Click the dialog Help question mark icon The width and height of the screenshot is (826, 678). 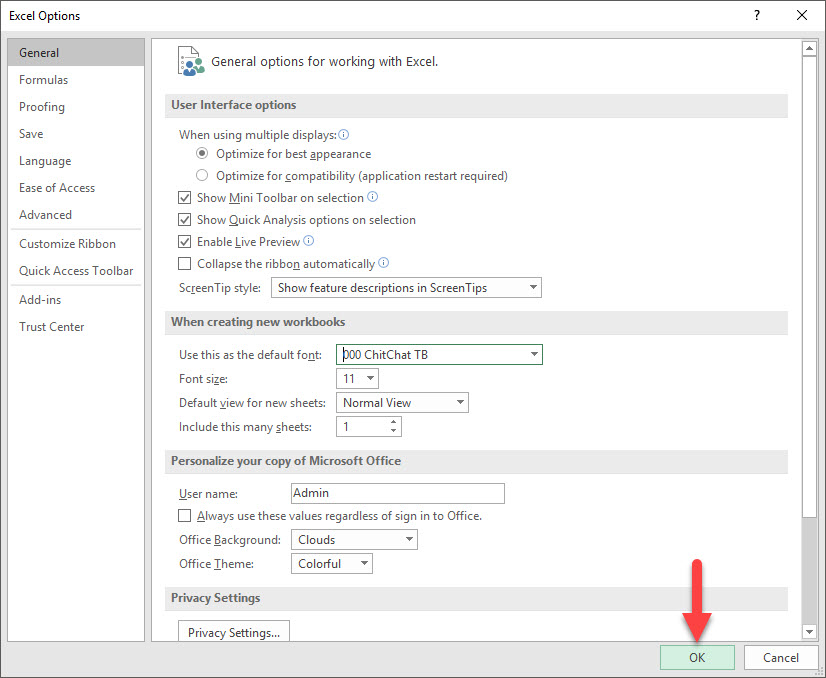point(757,15)
